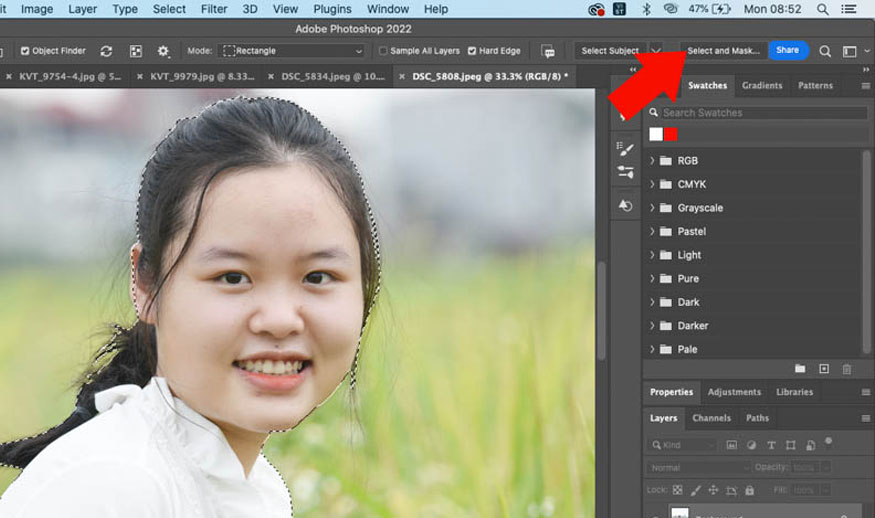Close the KVT_9979.jpg document tab

click(x=140, y=76)
